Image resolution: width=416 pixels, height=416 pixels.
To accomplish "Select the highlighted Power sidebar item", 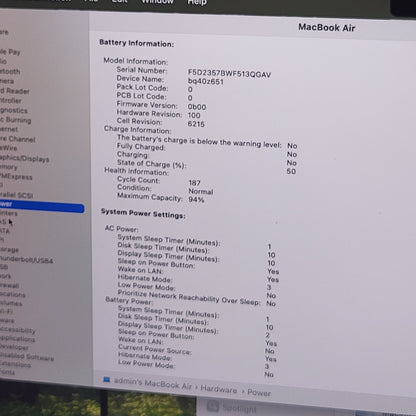I will coord(42,206).
